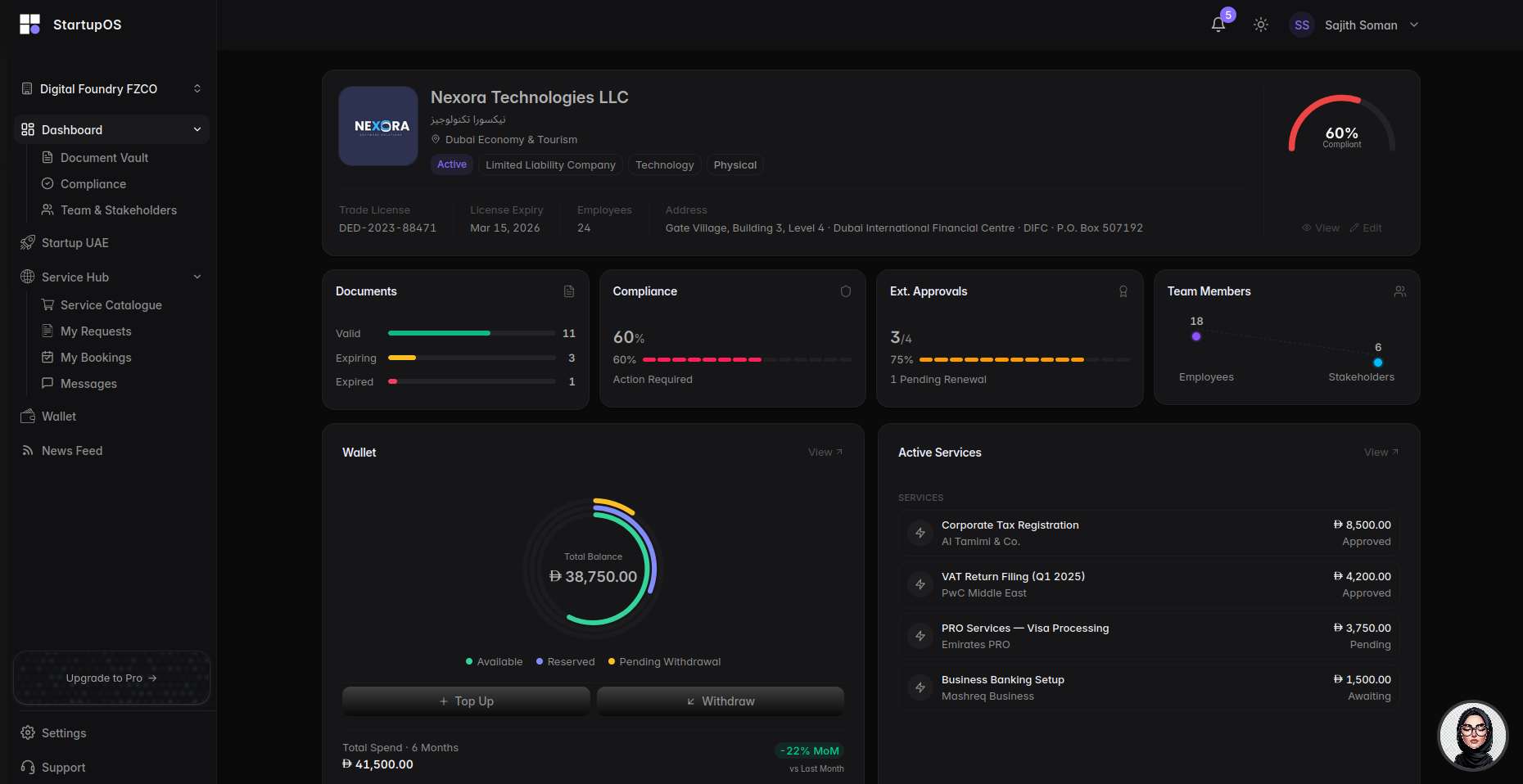
Task: Click Team Members users icon
Action: (x=1400, y=291)
